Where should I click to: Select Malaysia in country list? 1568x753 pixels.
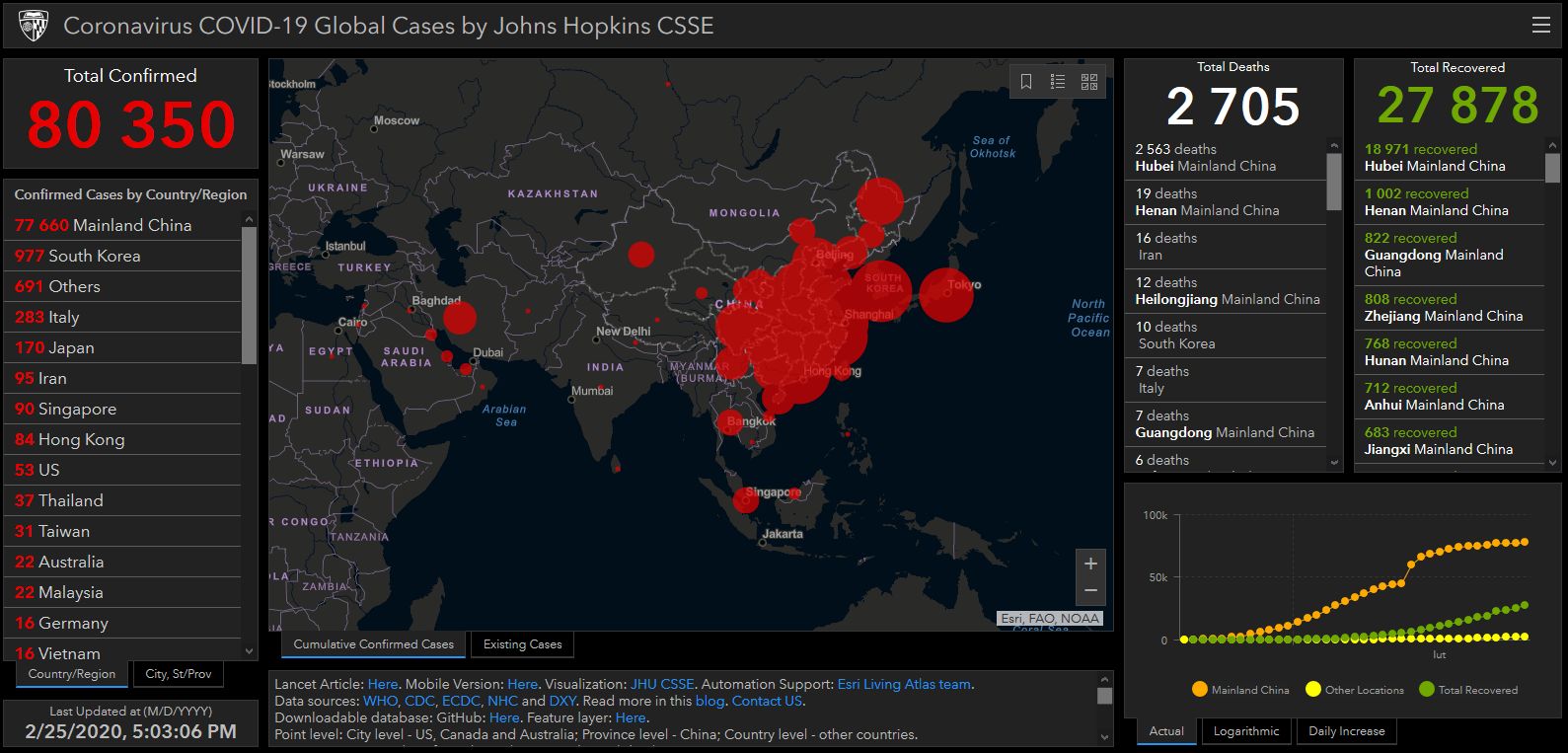[122, 592]
